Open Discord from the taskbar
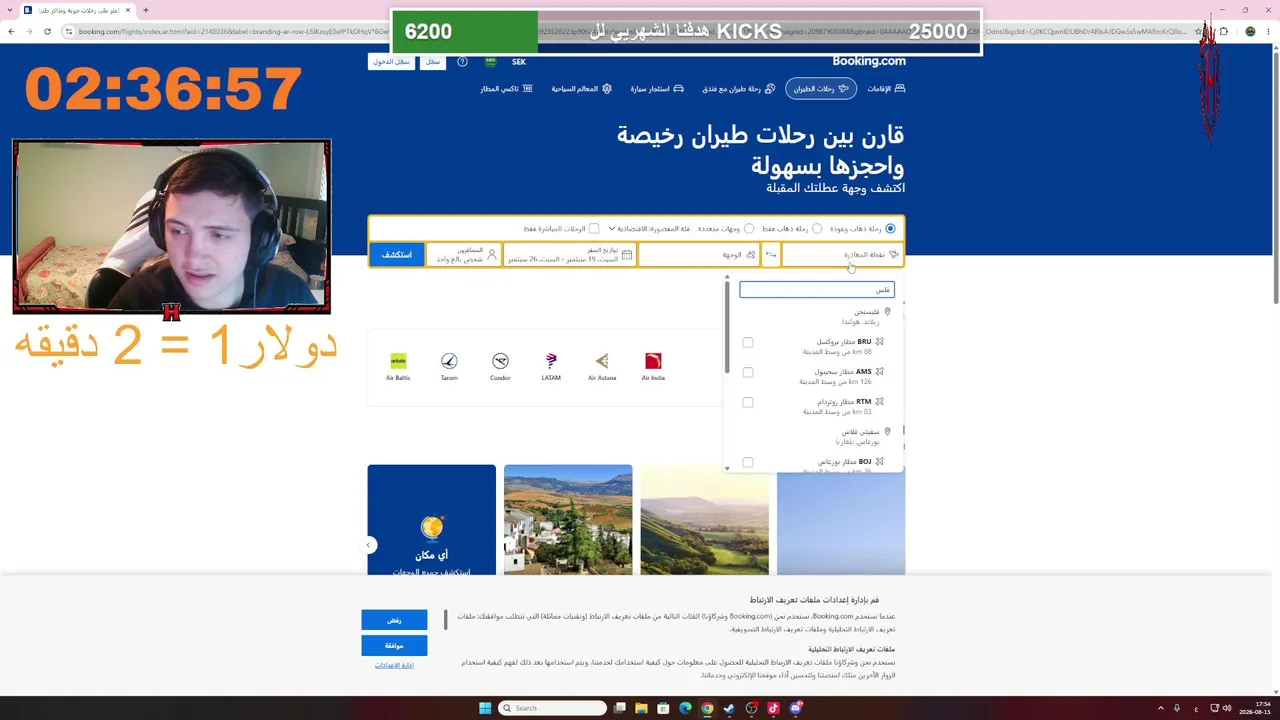The image size is (1280, 720). (795, 708)
